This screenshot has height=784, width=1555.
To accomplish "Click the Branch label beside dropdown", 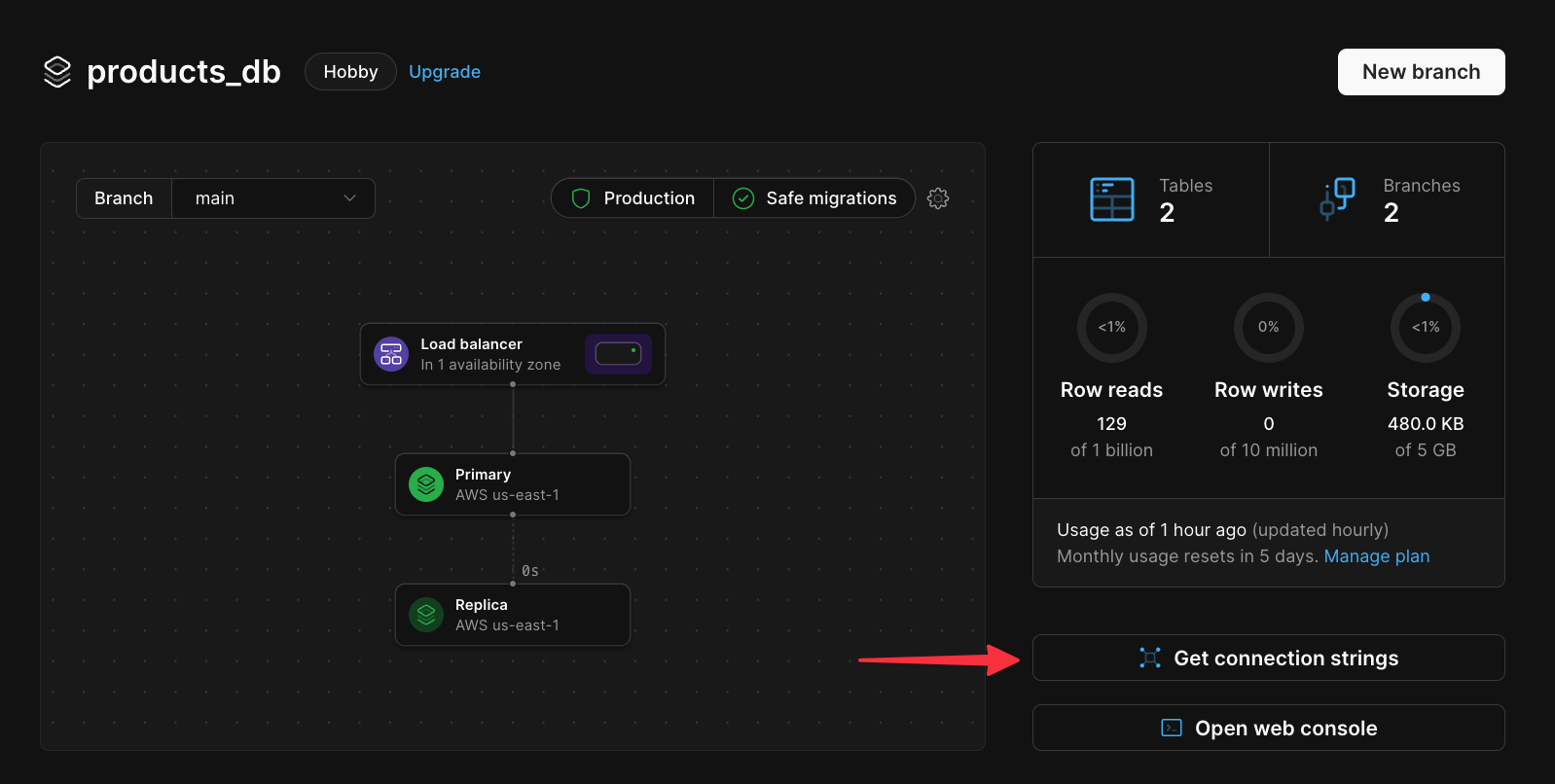I will click(x=124, y=198).
